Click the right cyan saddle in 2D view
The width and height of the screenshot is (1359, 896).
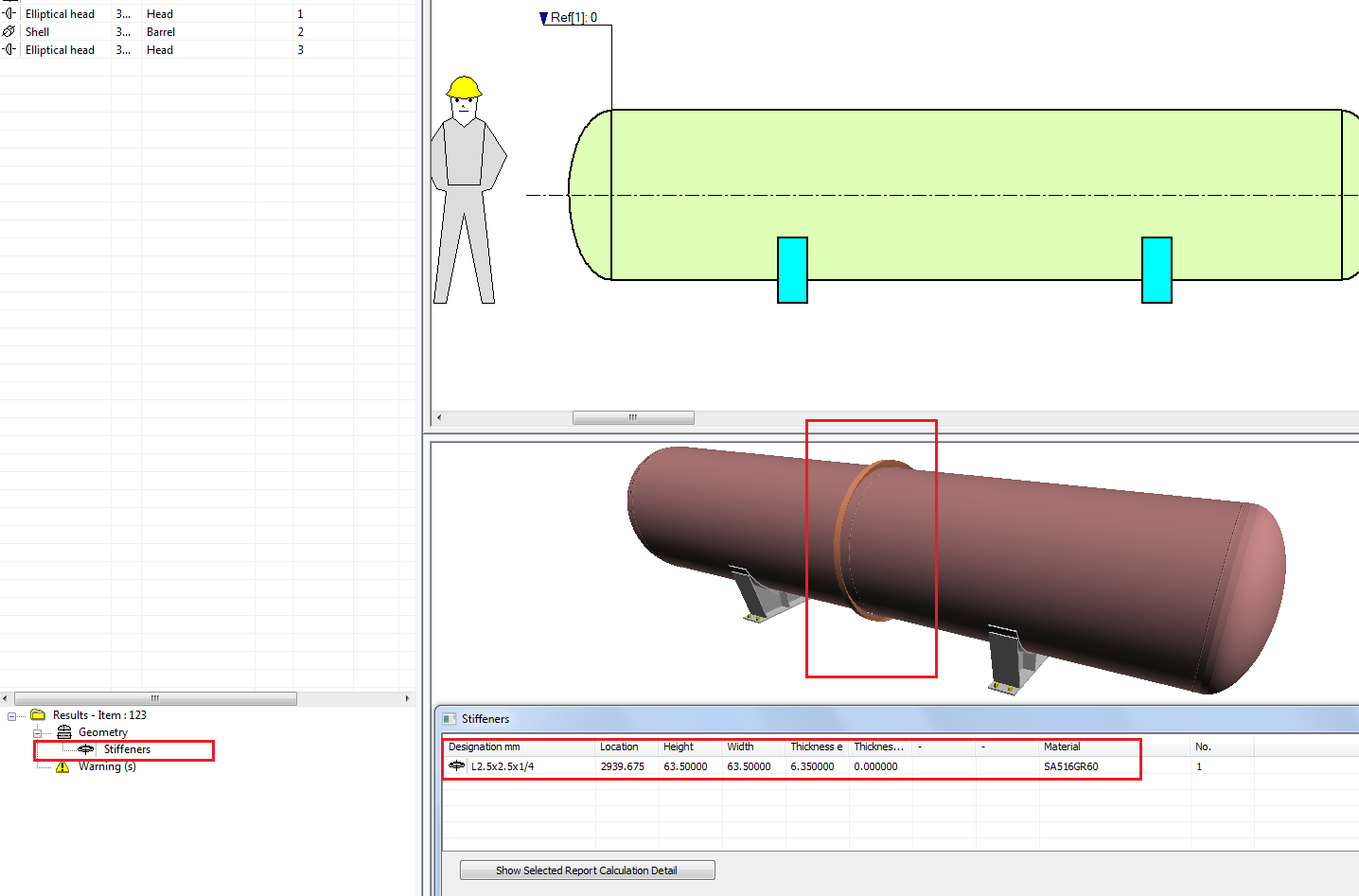[x=1156, y=270]
